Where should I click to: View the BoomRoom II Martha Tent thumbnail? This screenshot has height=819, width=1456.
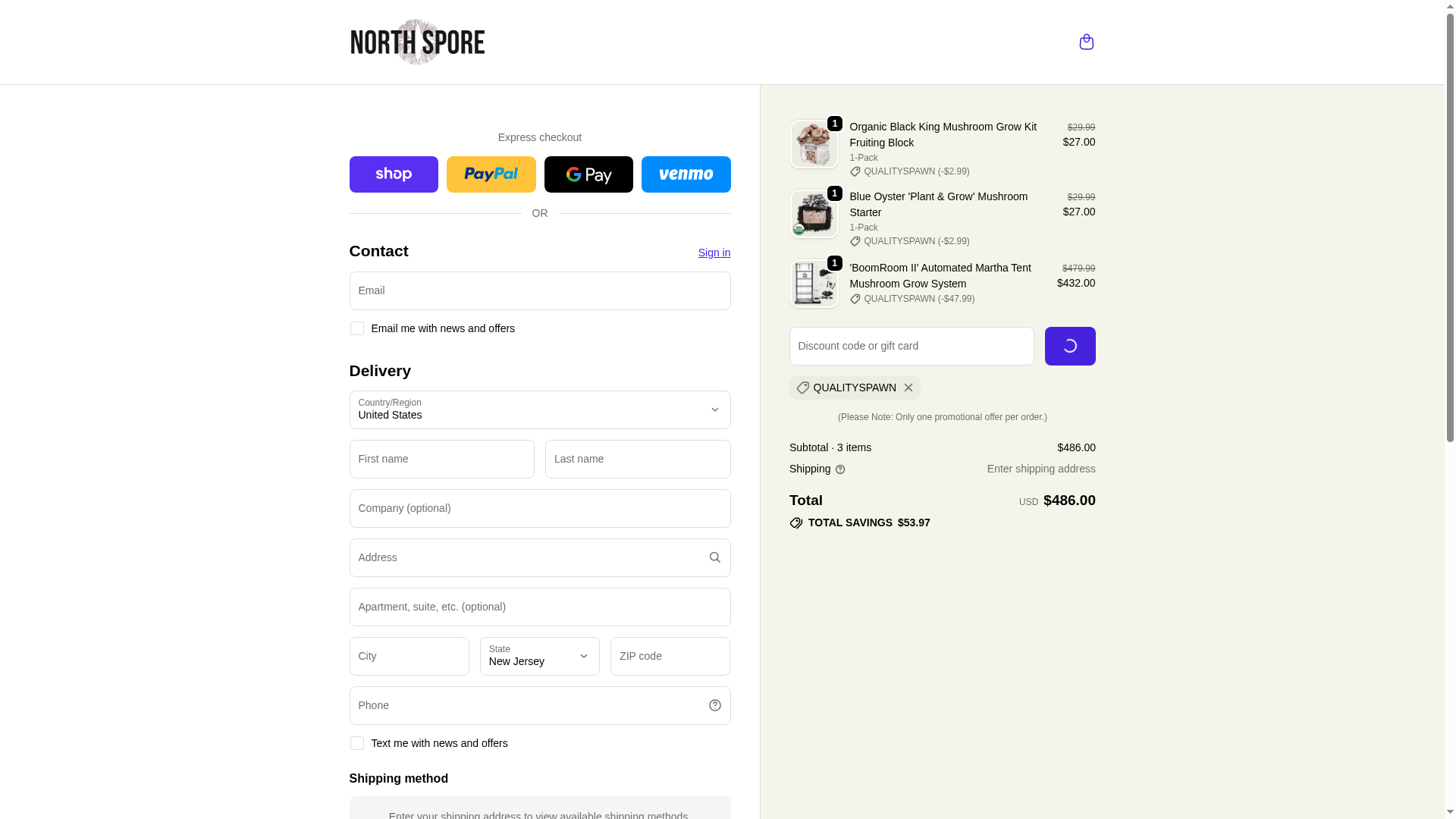814,284
